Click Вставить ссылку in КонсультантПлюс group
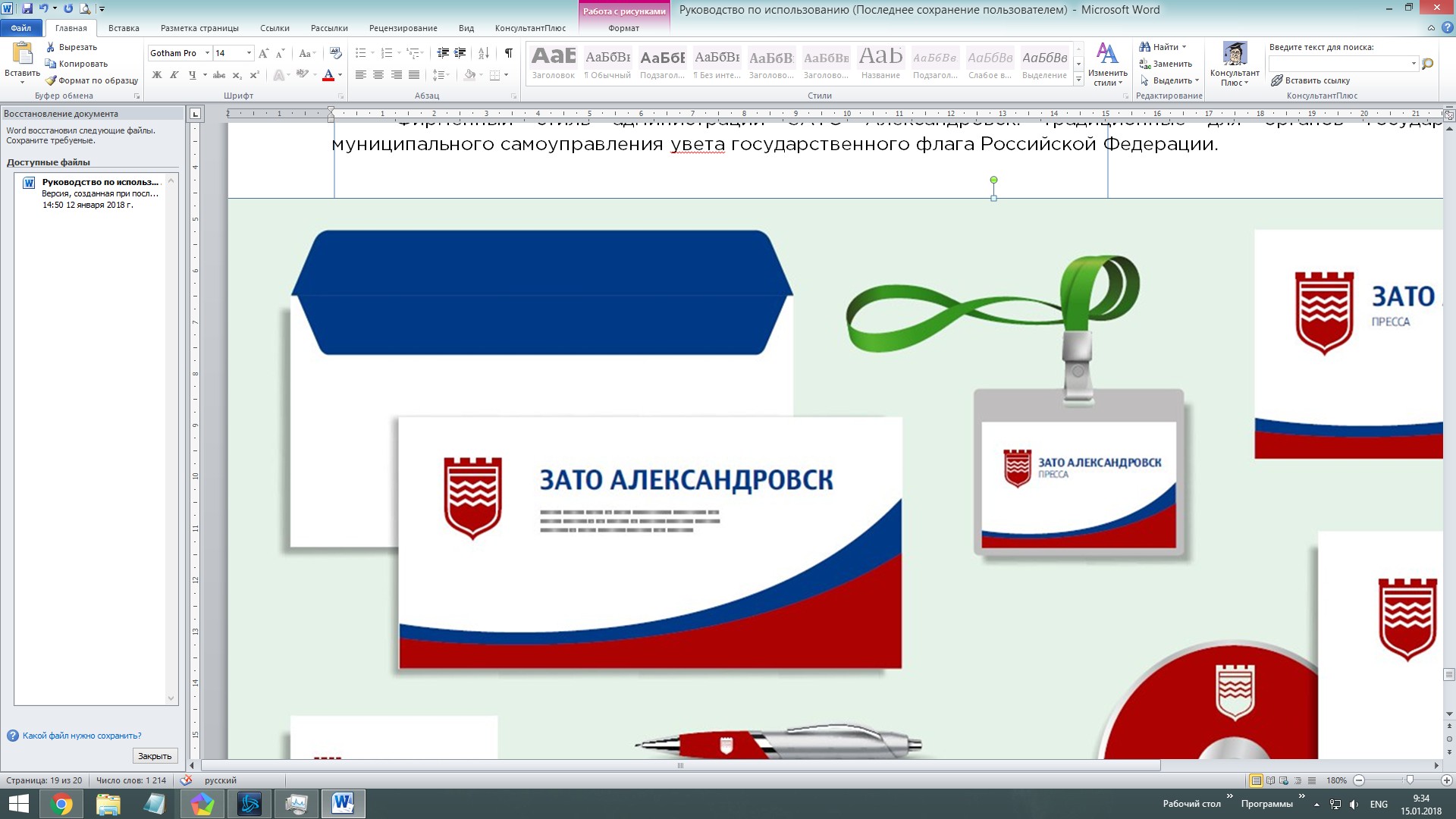This screenshot has height=819, width=1456. pos(1310,80)
